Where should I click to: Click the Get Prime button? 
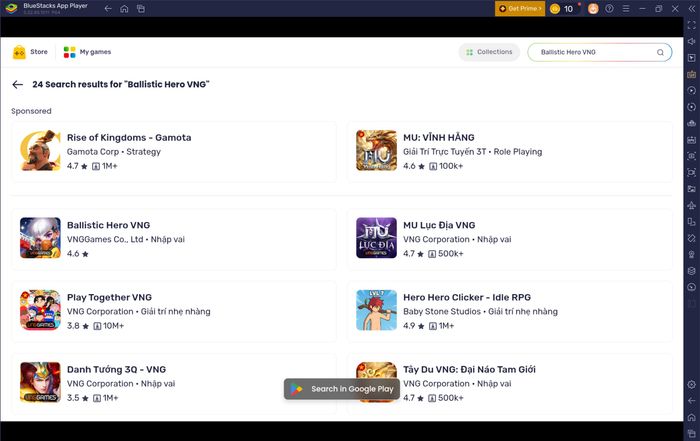point(520,8)
